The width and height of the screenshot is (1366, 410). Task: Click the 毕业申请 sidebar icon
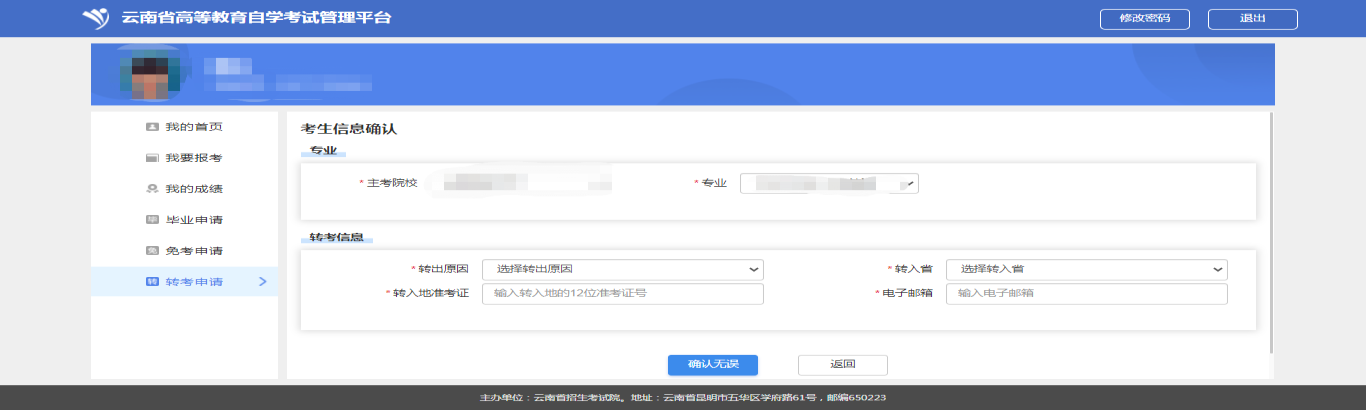point(152,220)
